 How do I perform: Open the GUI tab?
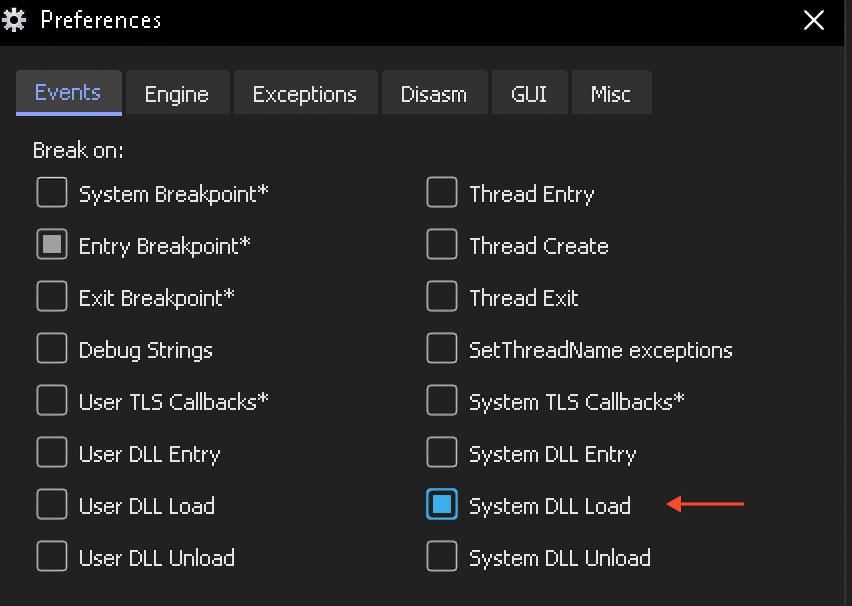click(530, 94)
